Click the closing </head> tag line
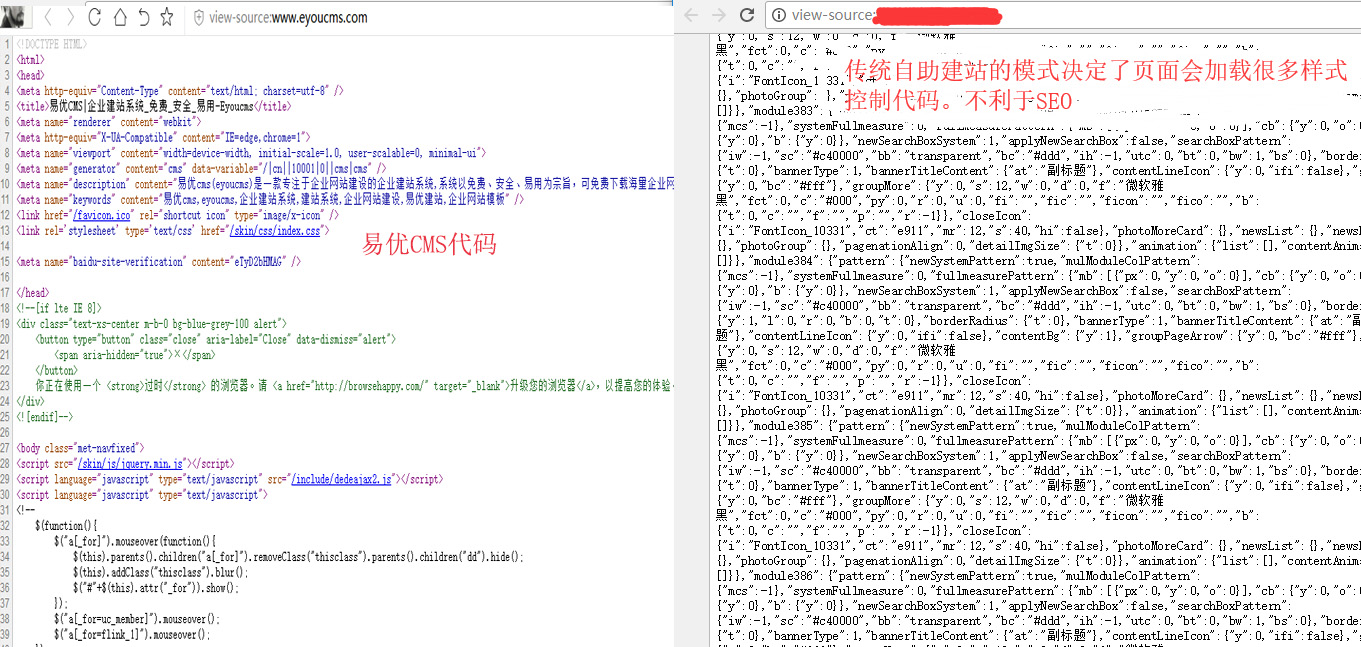 33,293
